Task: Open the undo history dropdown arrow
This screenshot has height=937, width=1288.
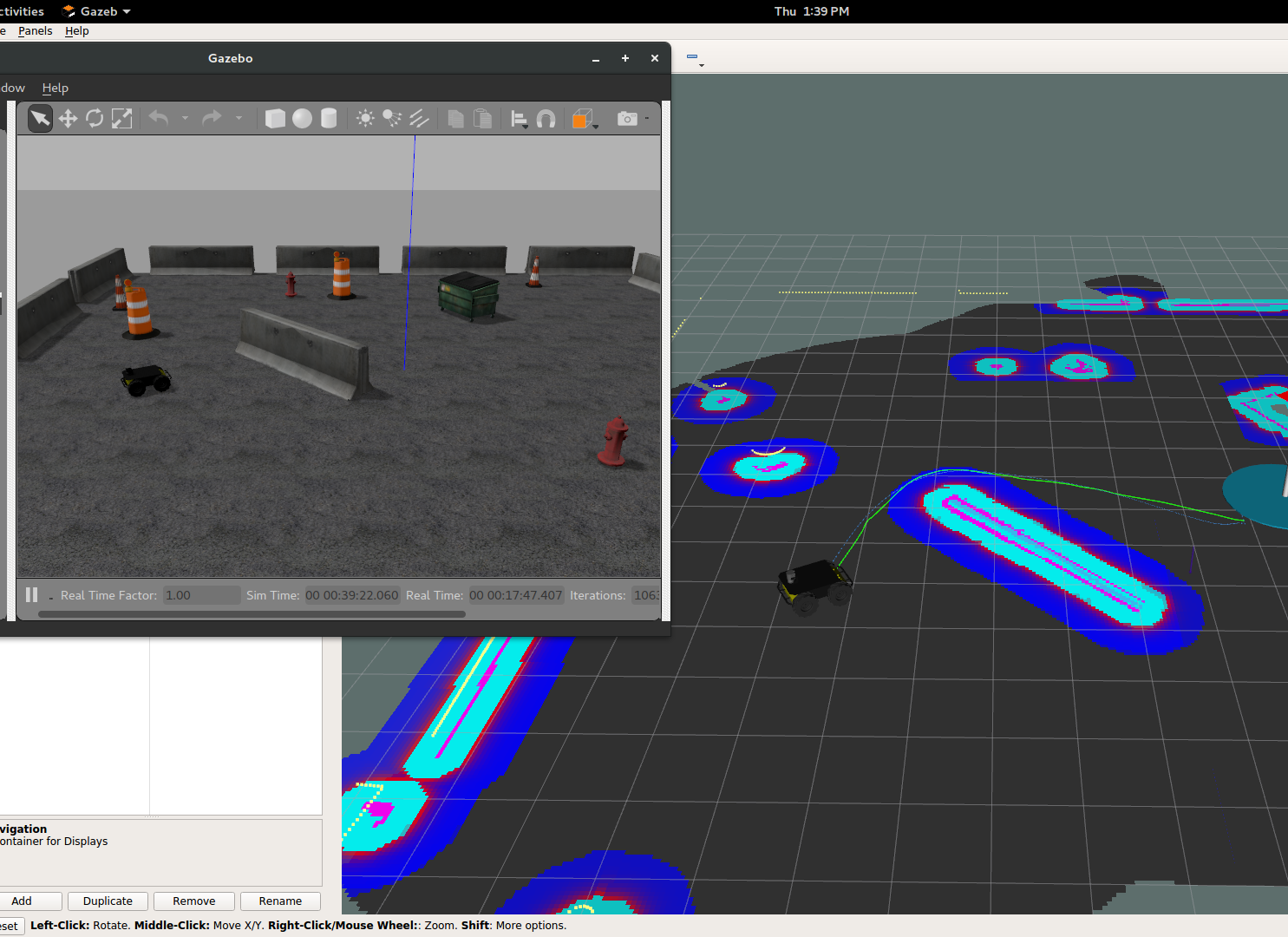Action: [x=185, y=118]
